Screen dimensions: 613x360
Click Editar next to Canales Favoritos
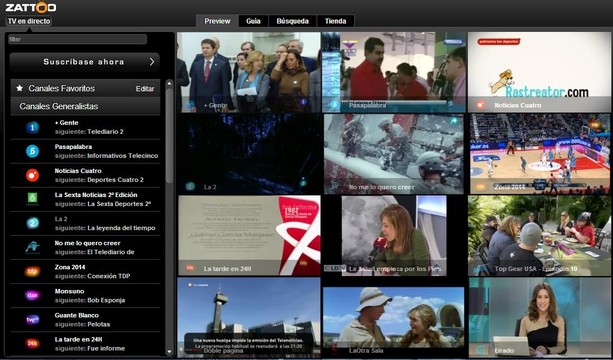coord(145,89)
